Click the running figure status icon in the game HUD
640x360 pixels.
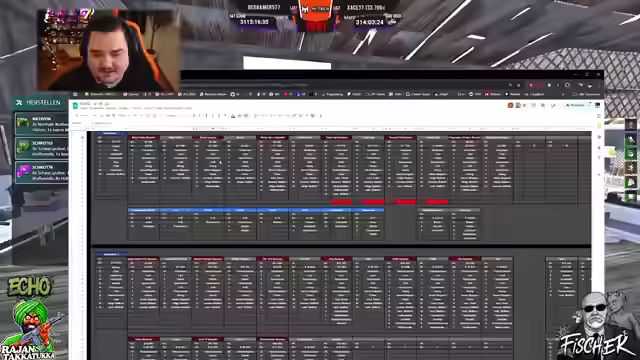[631, 167]
